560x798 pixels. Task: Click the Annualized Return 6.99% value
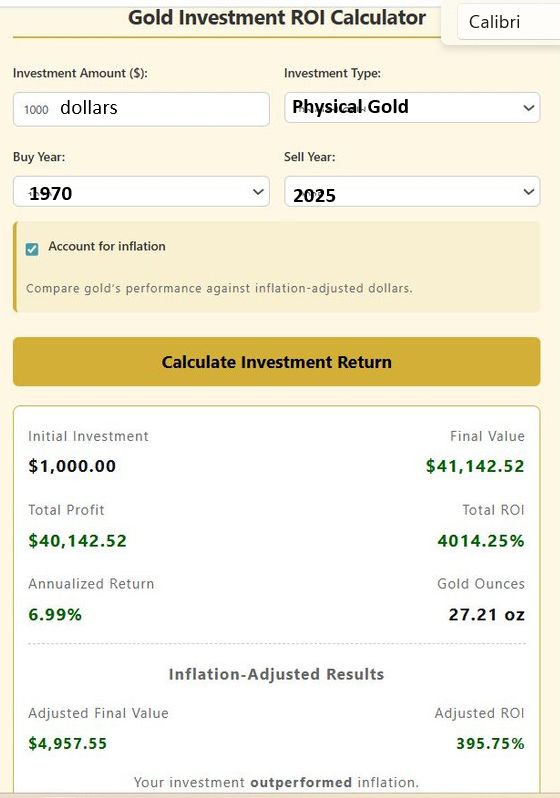[x=55, y=614]
